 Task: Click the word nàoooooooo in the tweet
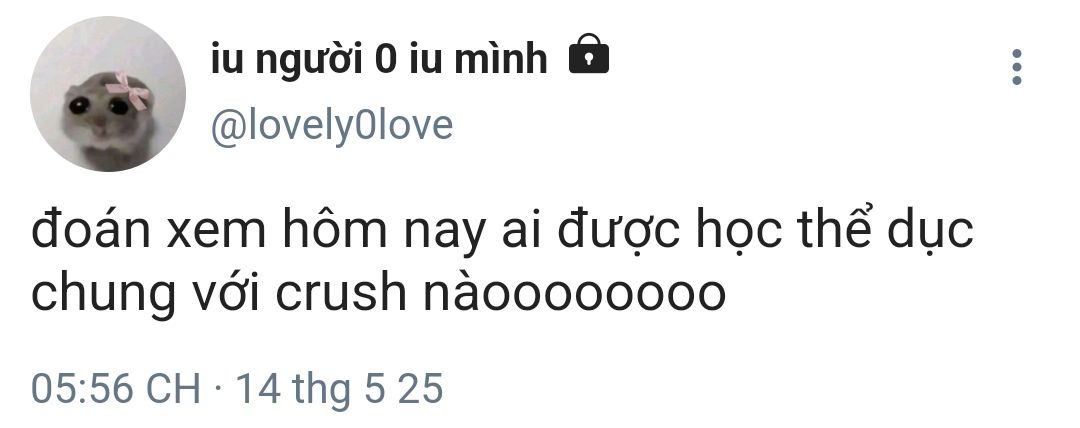[574, 292]
